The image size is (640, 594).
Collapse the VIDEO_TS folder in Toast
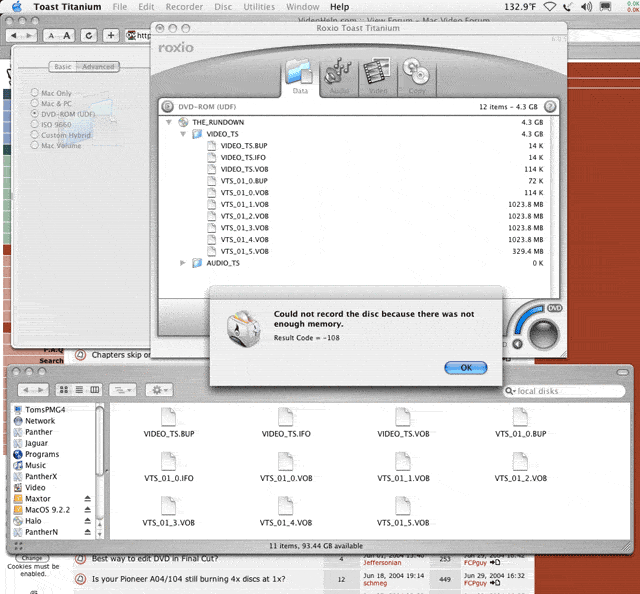click(x=183, y=134)
